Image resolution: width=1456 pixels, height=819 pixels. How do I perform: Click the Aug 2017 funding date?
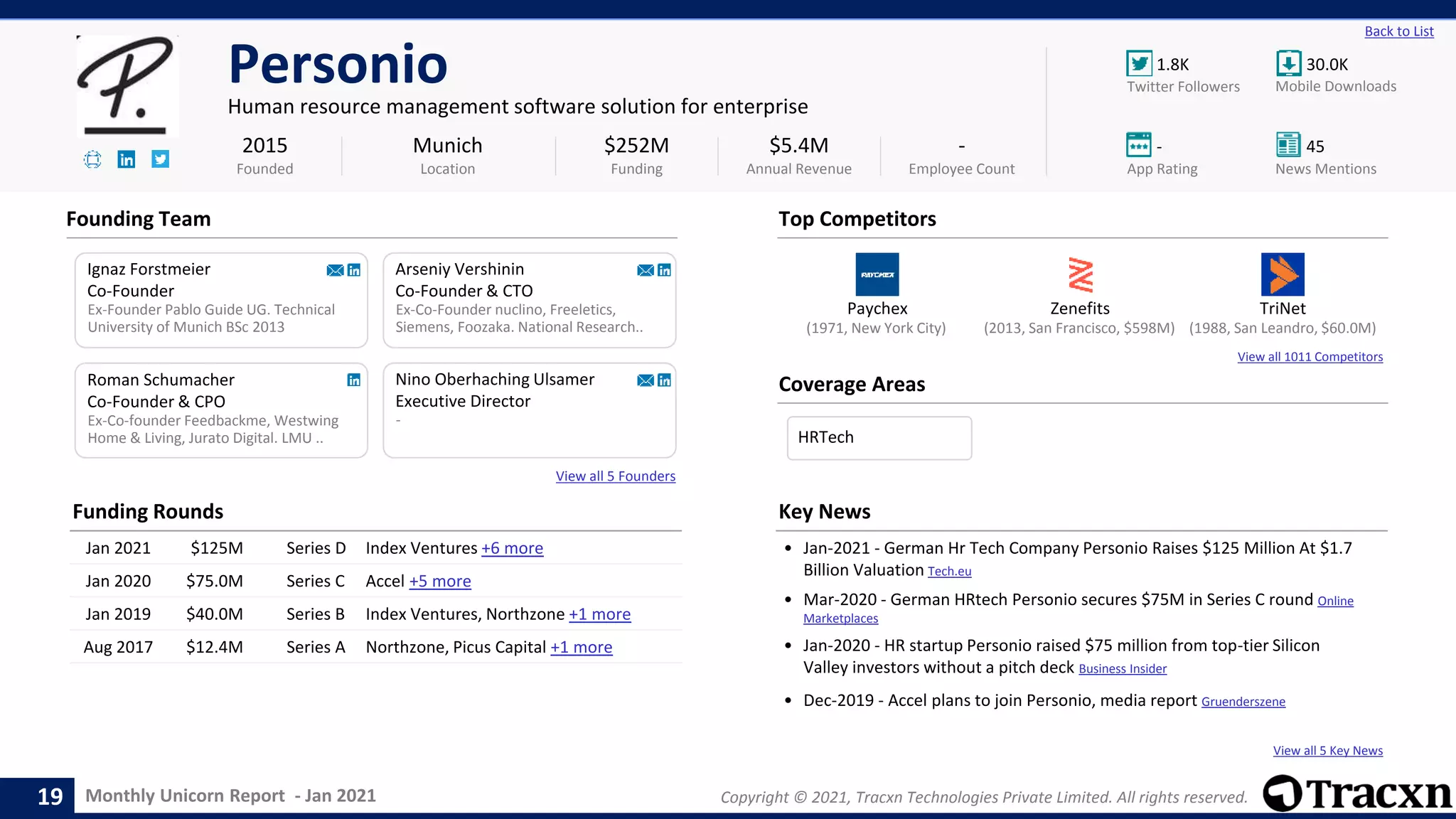(x=118, y=648)
